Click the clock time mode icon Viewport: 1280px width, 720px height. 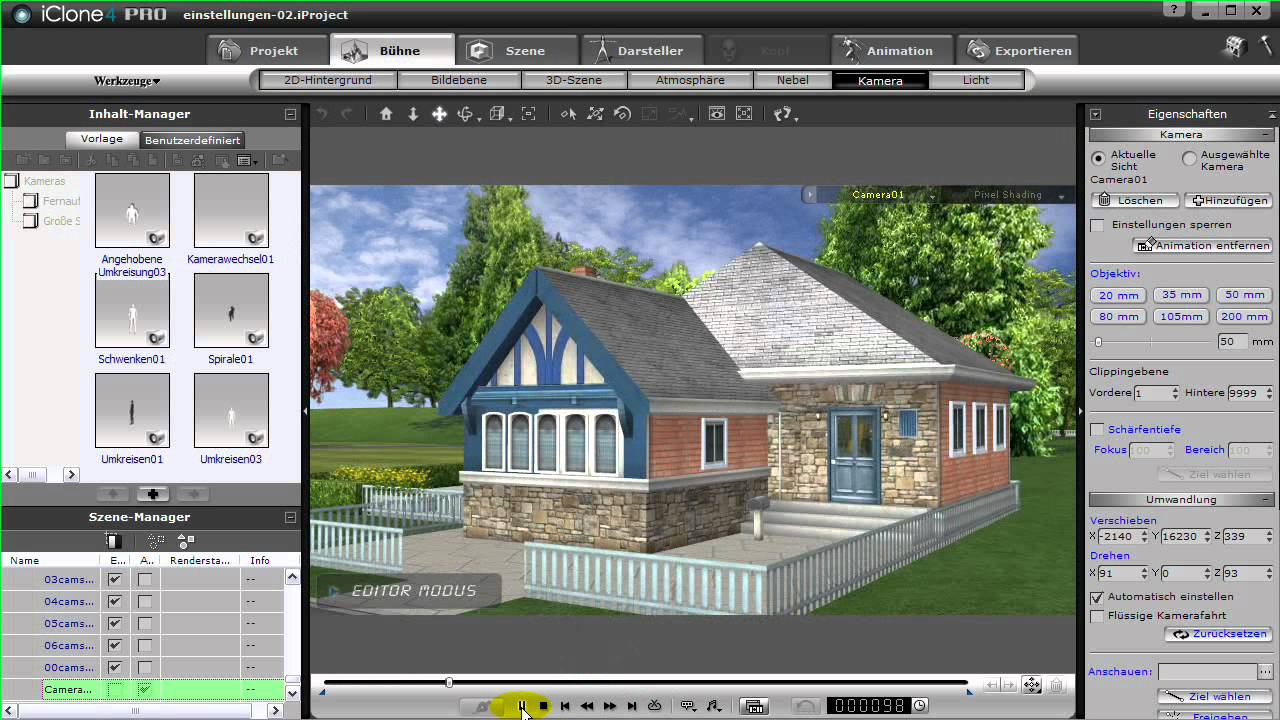[920, 706]
